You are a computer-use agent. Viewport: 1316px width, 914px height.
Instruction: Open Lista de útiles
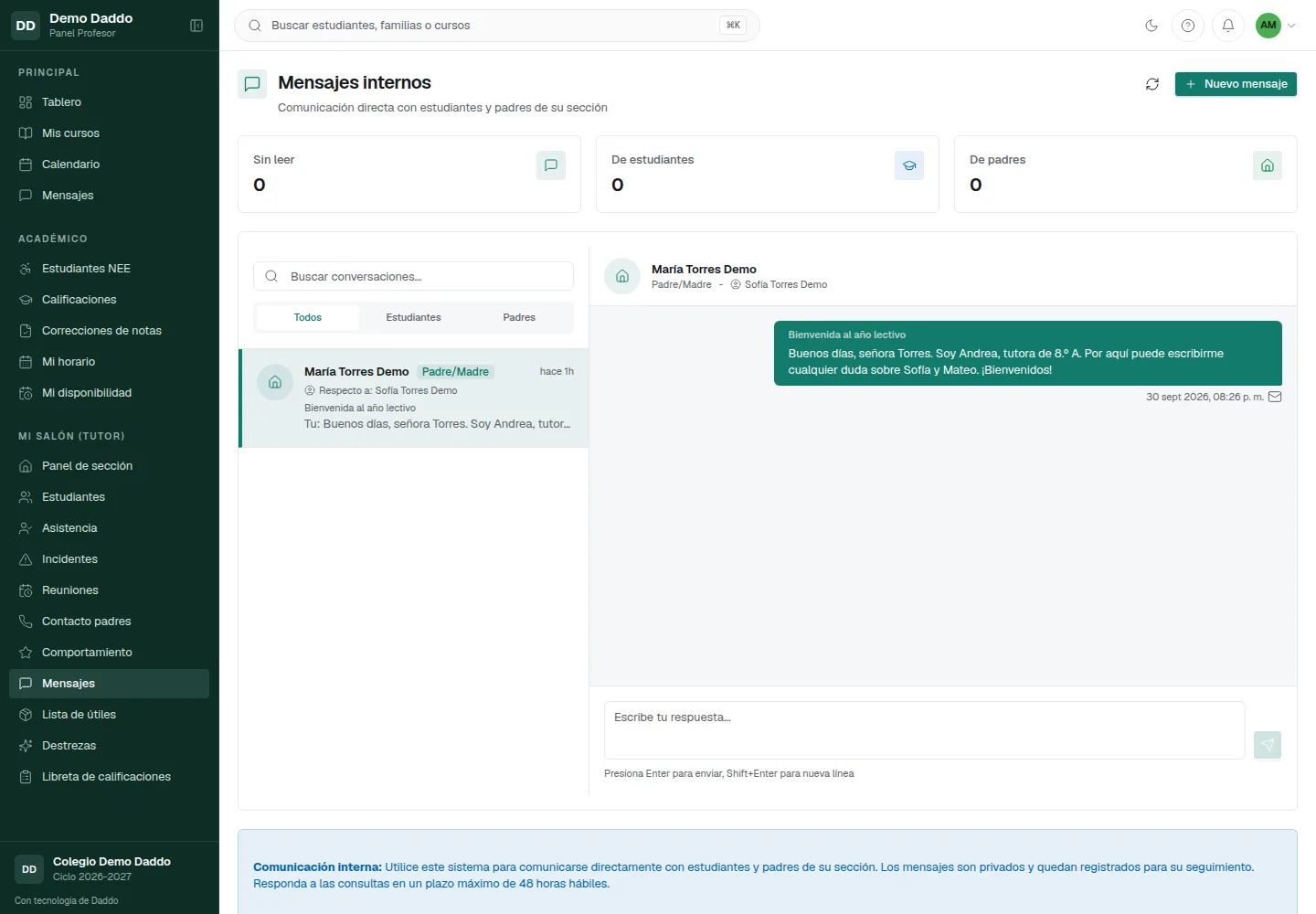pos(110,715)
